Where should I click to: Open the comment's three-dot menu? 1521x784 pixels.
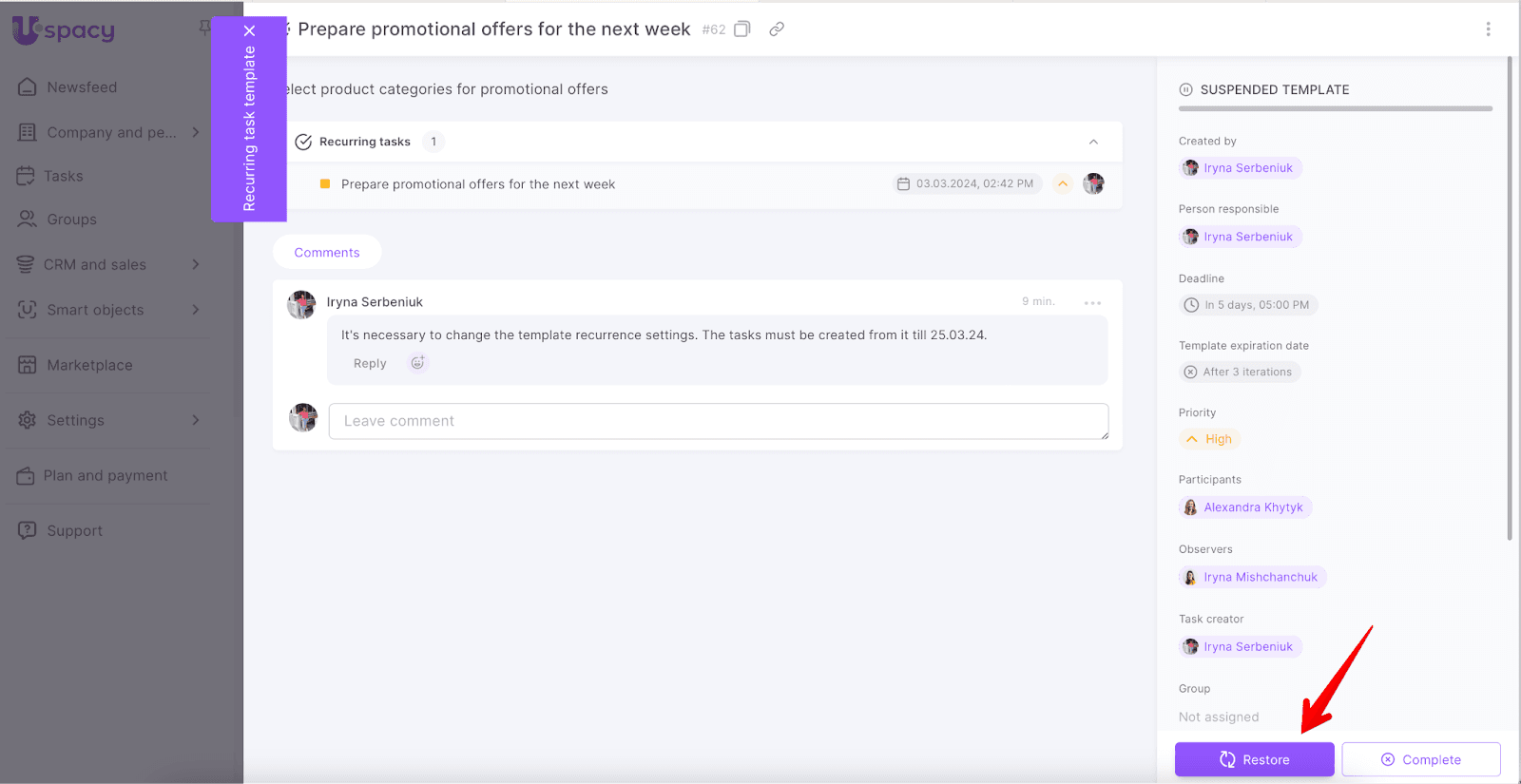point(1092,302)
